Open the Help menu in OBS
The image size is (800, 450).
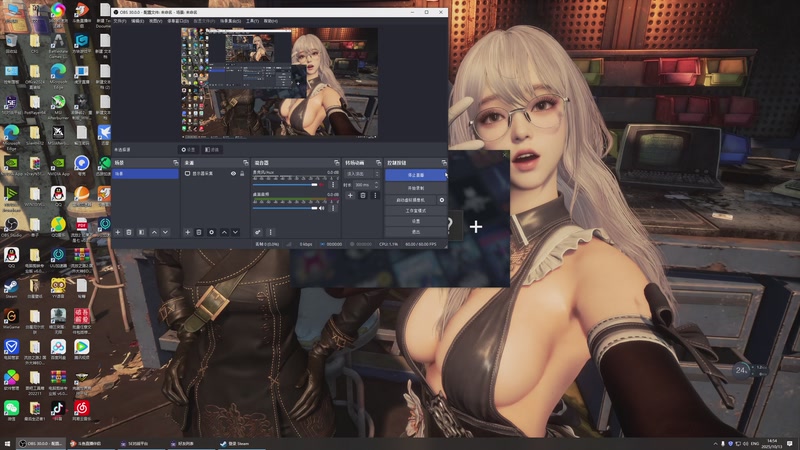tap(270, 21)
